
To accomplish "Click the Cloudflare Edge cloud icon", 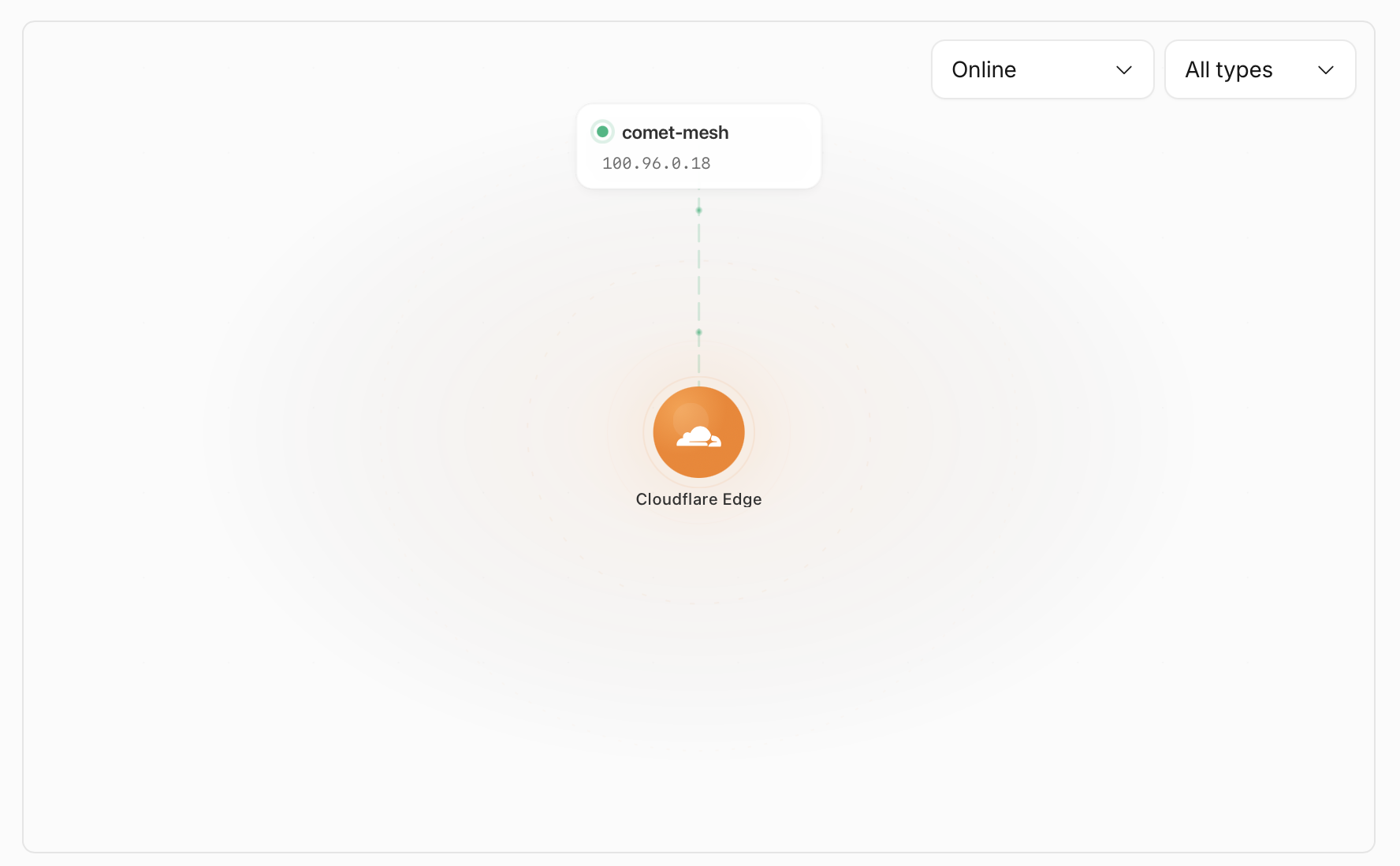I will pos(698,432).
